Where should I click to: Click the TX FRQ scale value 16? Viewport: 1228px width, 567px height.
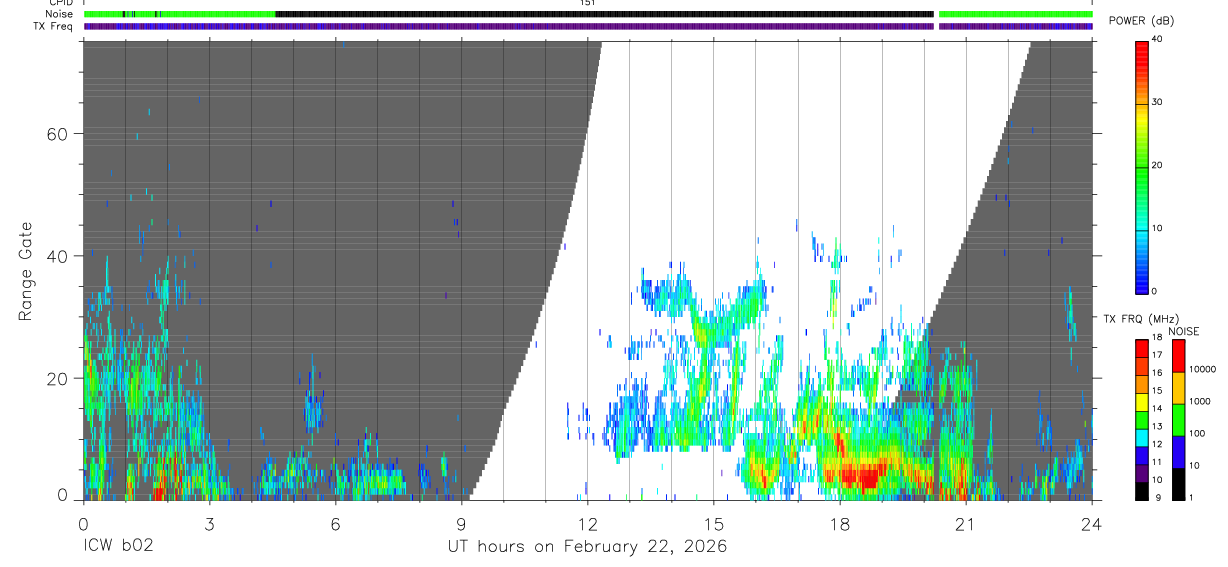[1159, 373]
